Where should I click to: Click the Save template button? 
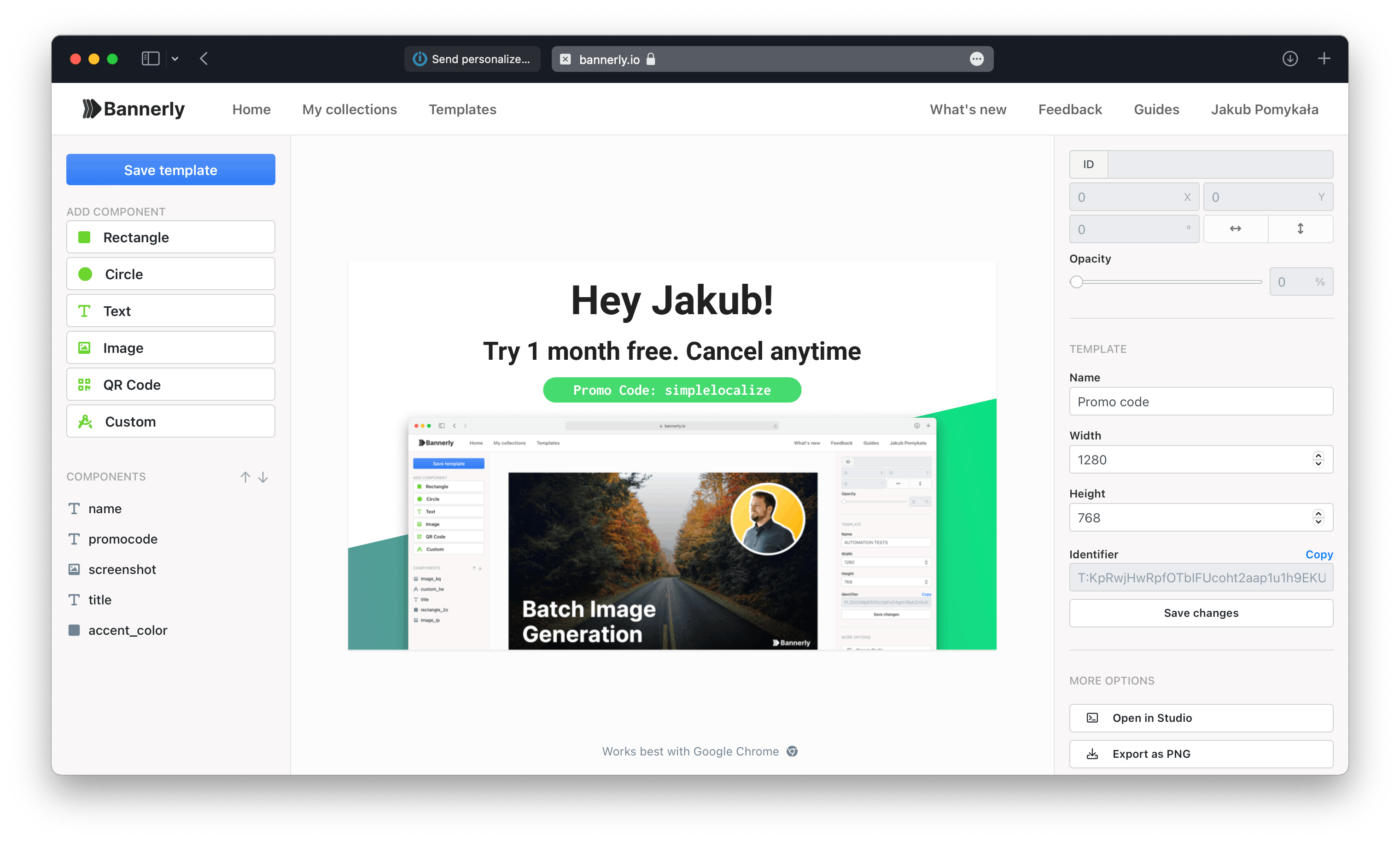tap(170, 170)
